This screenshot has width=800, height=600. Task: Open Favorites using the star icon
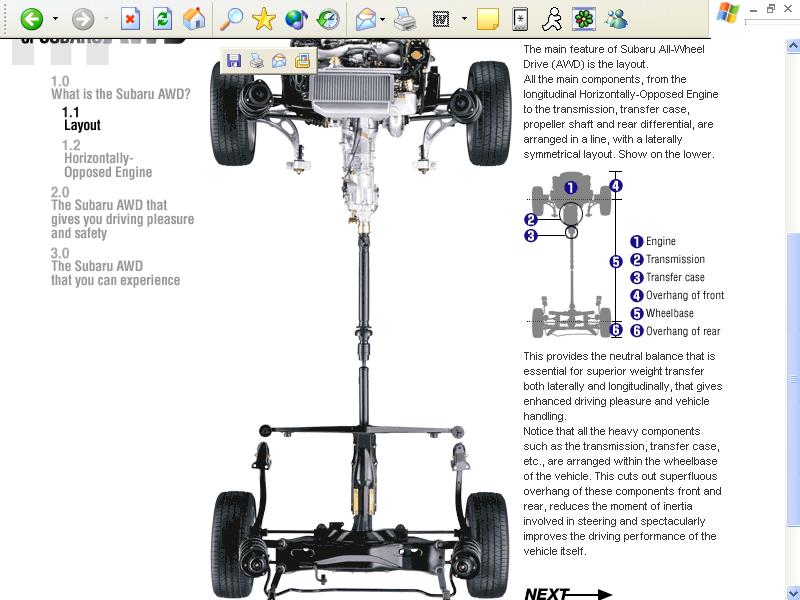(x=264, y=19)
